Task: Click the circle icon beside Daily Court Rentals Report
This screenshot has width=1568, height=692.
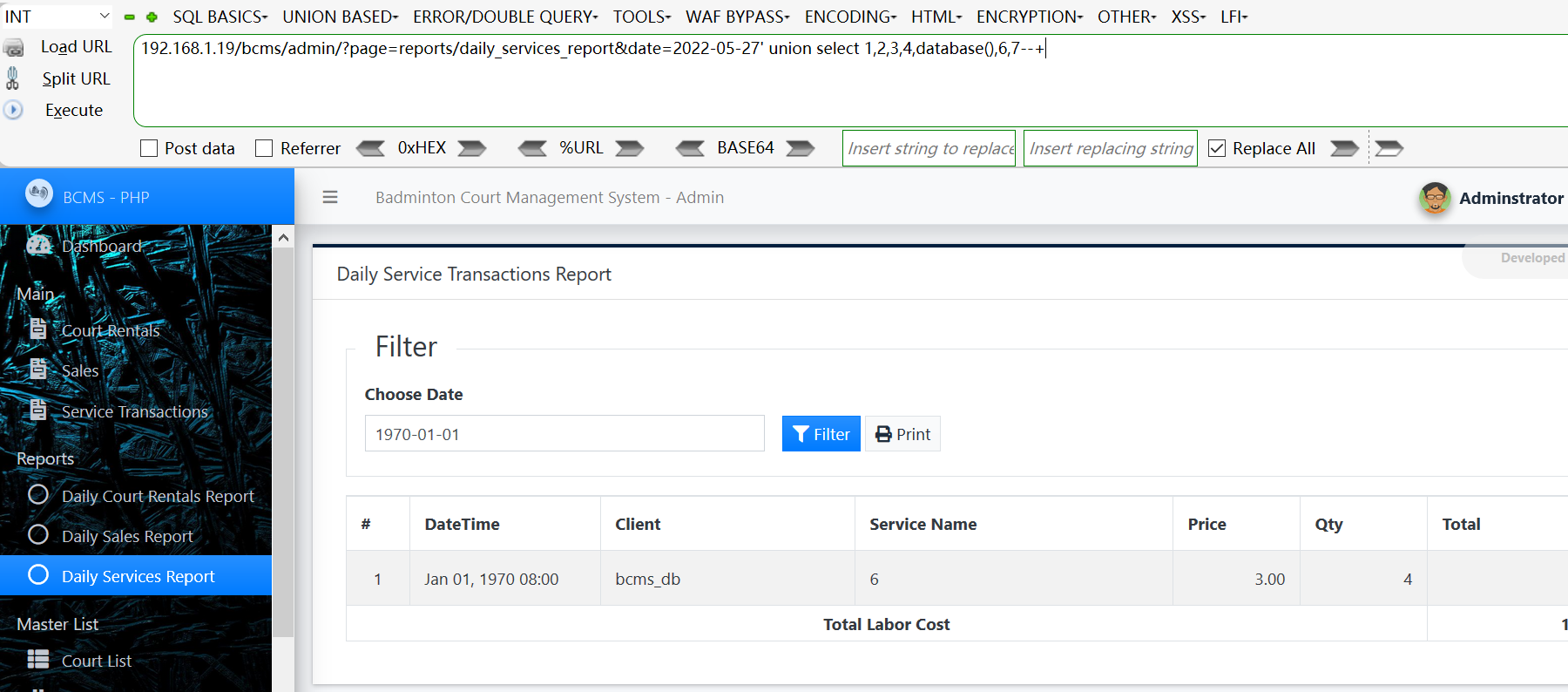Action: pyautogui.click(x=38, y=494)
